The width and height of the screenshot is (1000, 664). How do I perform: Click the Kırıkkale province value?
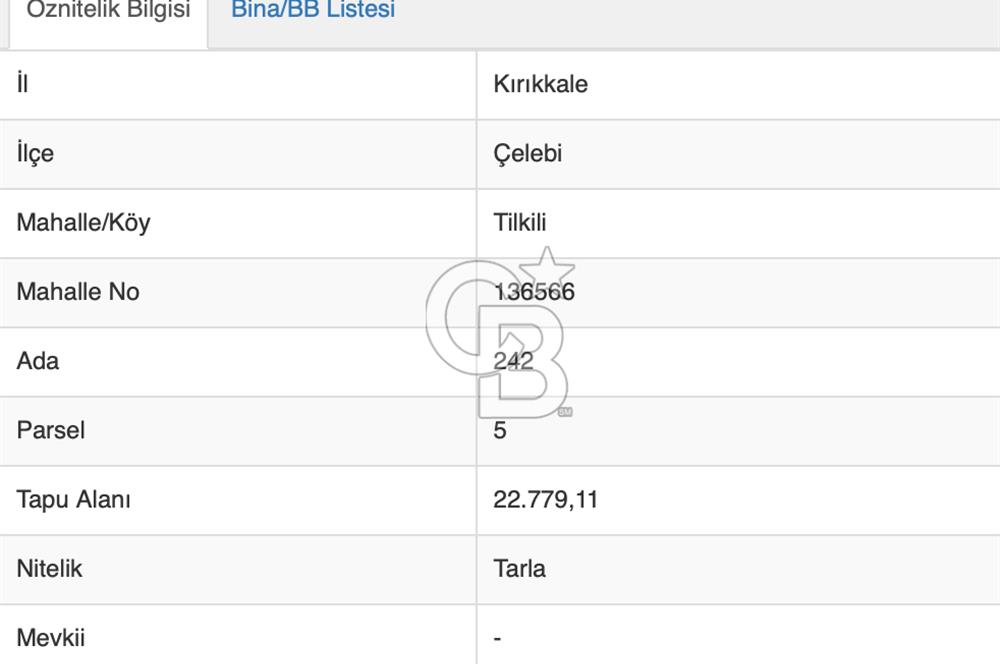point(540,84)
